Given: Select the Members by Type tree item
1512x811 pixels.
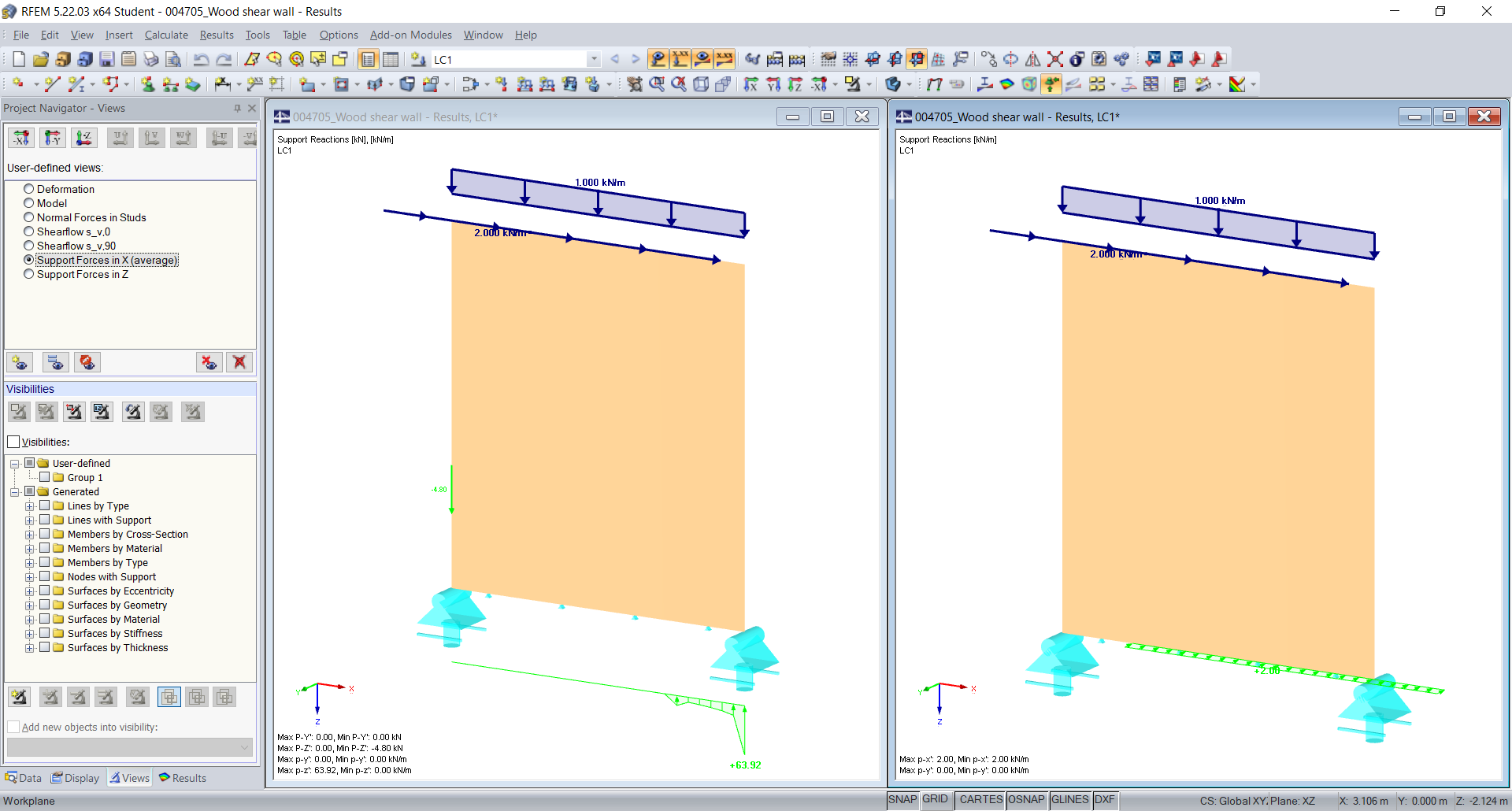Looking at the screenshot, I should [x=108, y=562].
